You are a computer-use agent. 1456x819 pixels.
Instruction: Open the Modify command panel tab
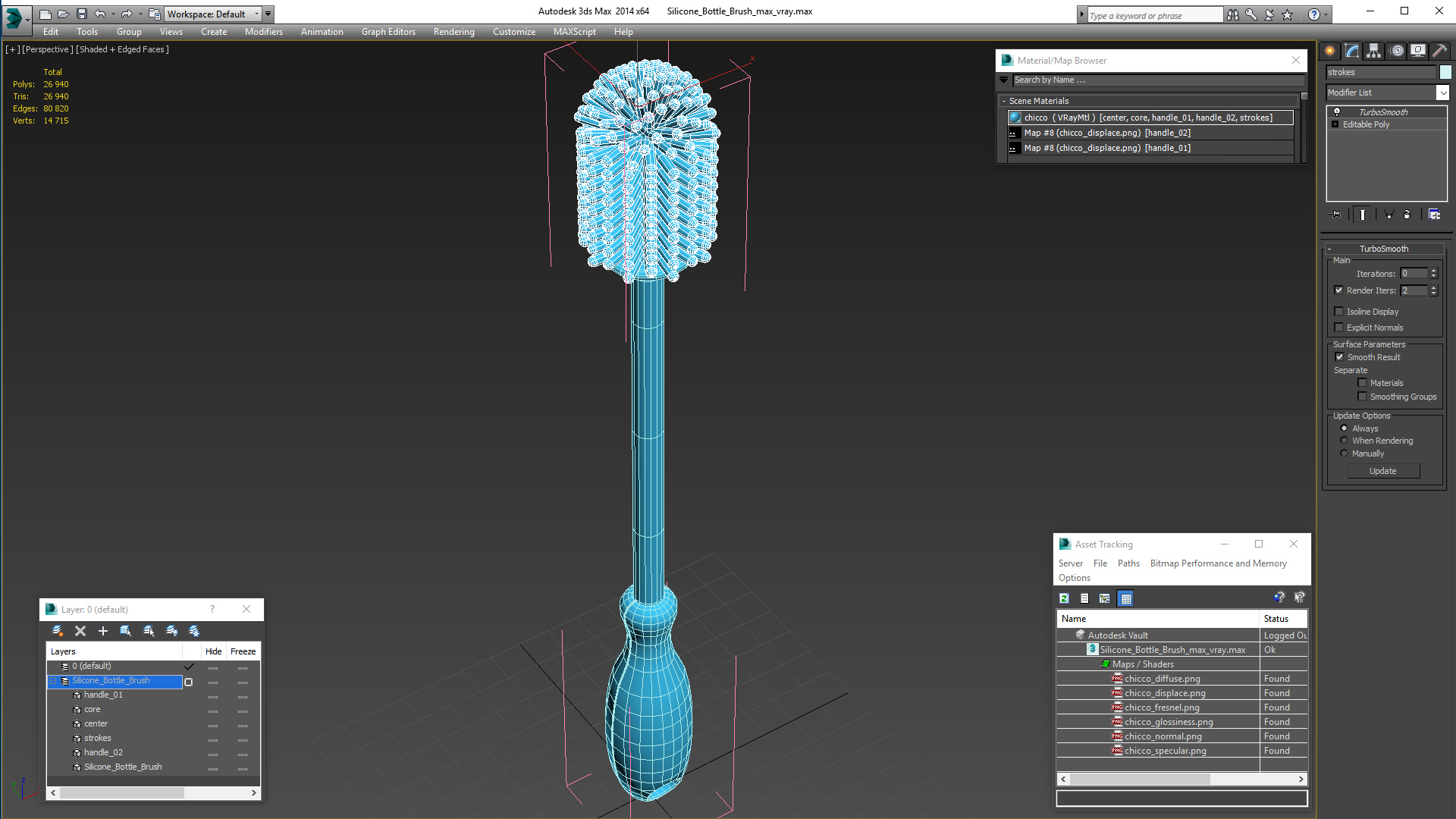1352,51
